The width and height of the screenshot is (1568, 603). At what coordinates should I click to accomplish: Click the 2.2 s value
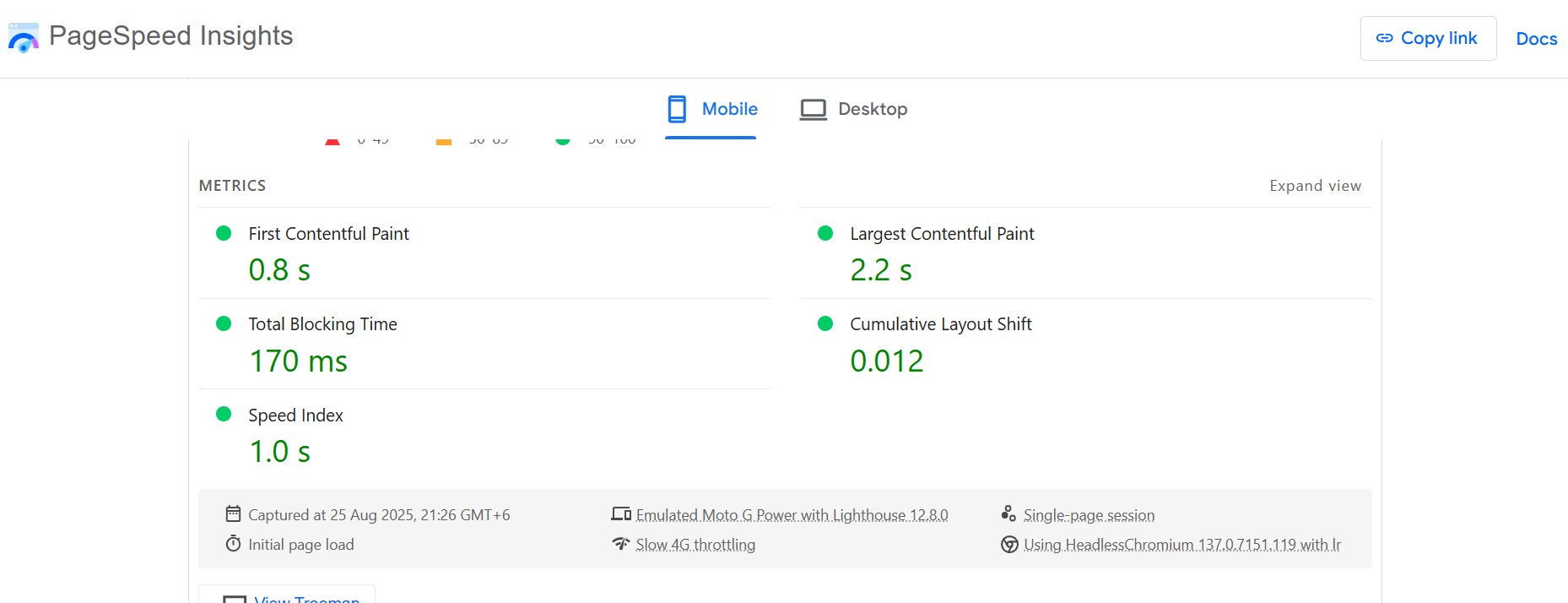(x=881, y=270)
